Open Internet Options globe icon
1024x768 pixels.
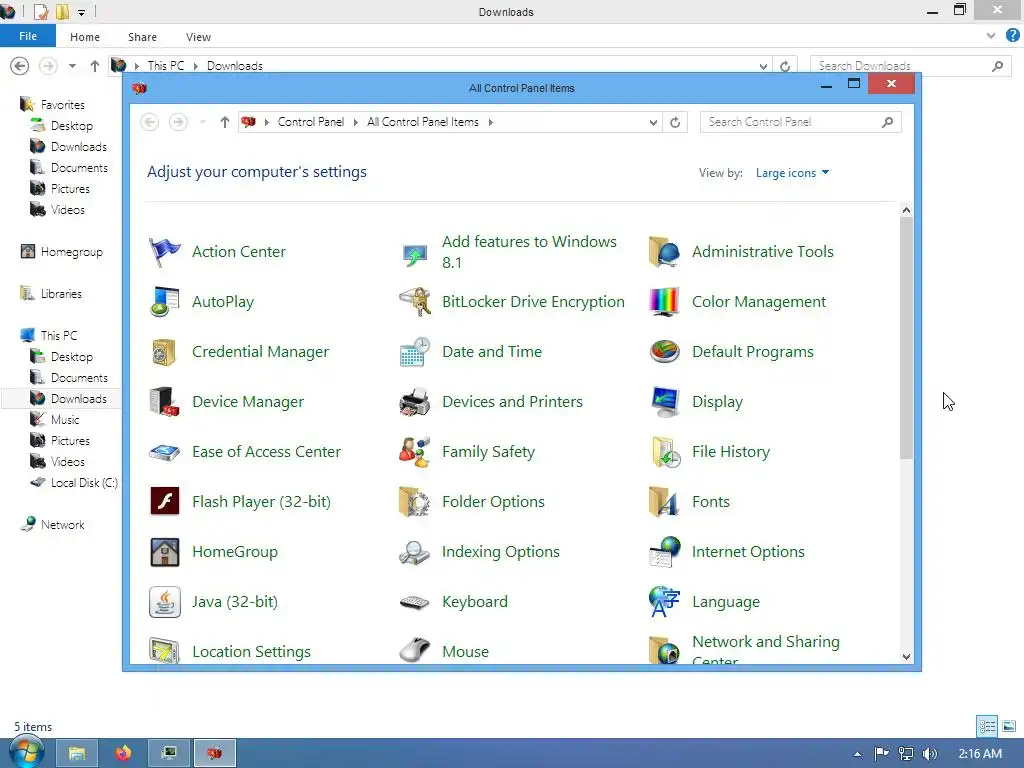[665, 552]
